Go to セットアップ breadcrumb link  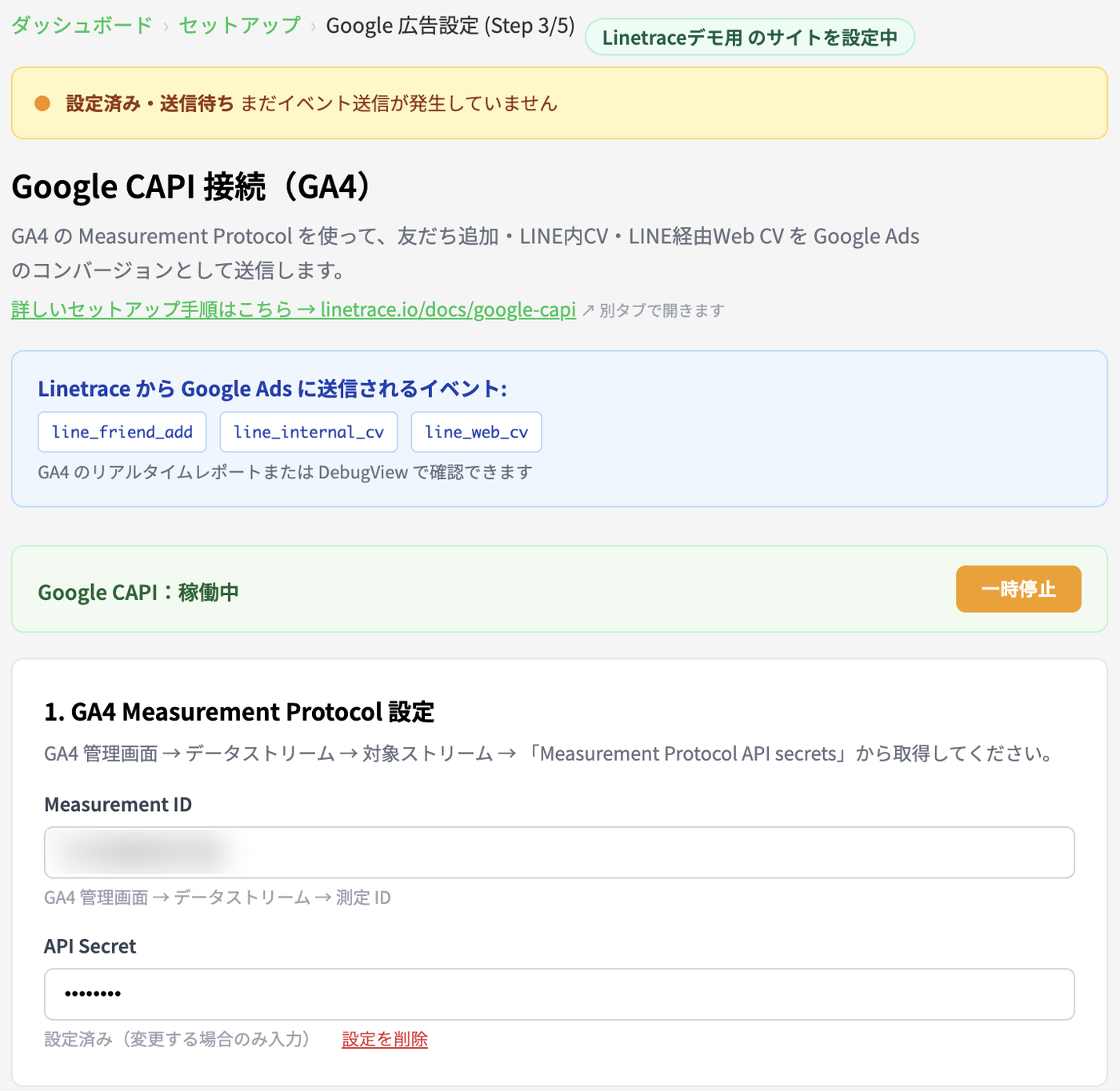pyautogui.click(x=239, y=26)
